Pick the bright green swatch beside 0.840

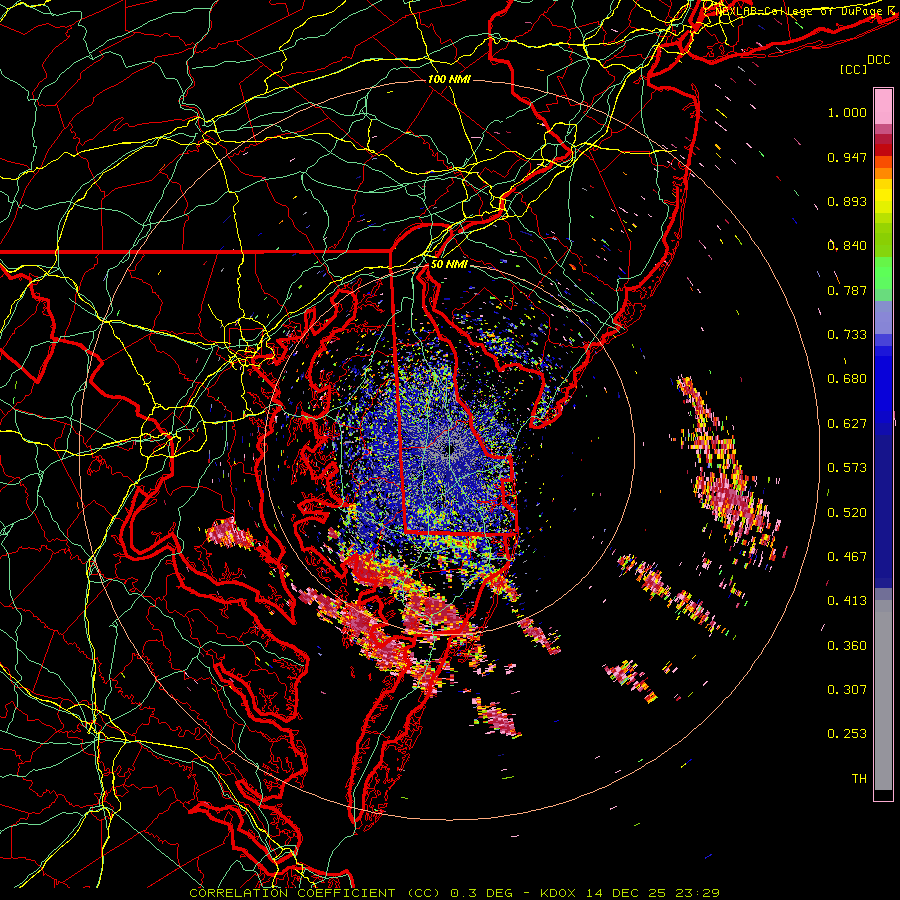(883, 250)
